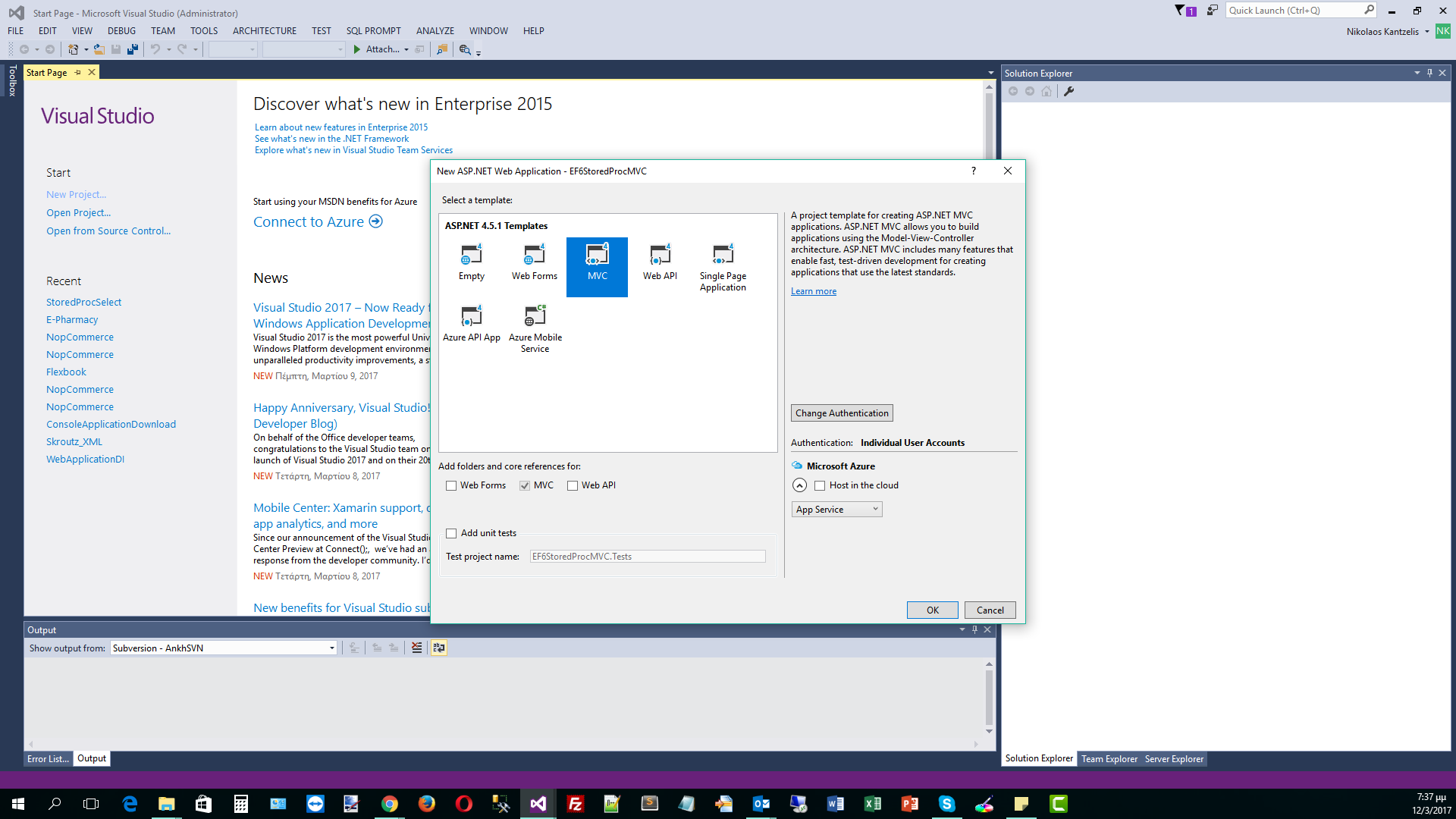Check the Add unit tests checkbox

[451, 533]
